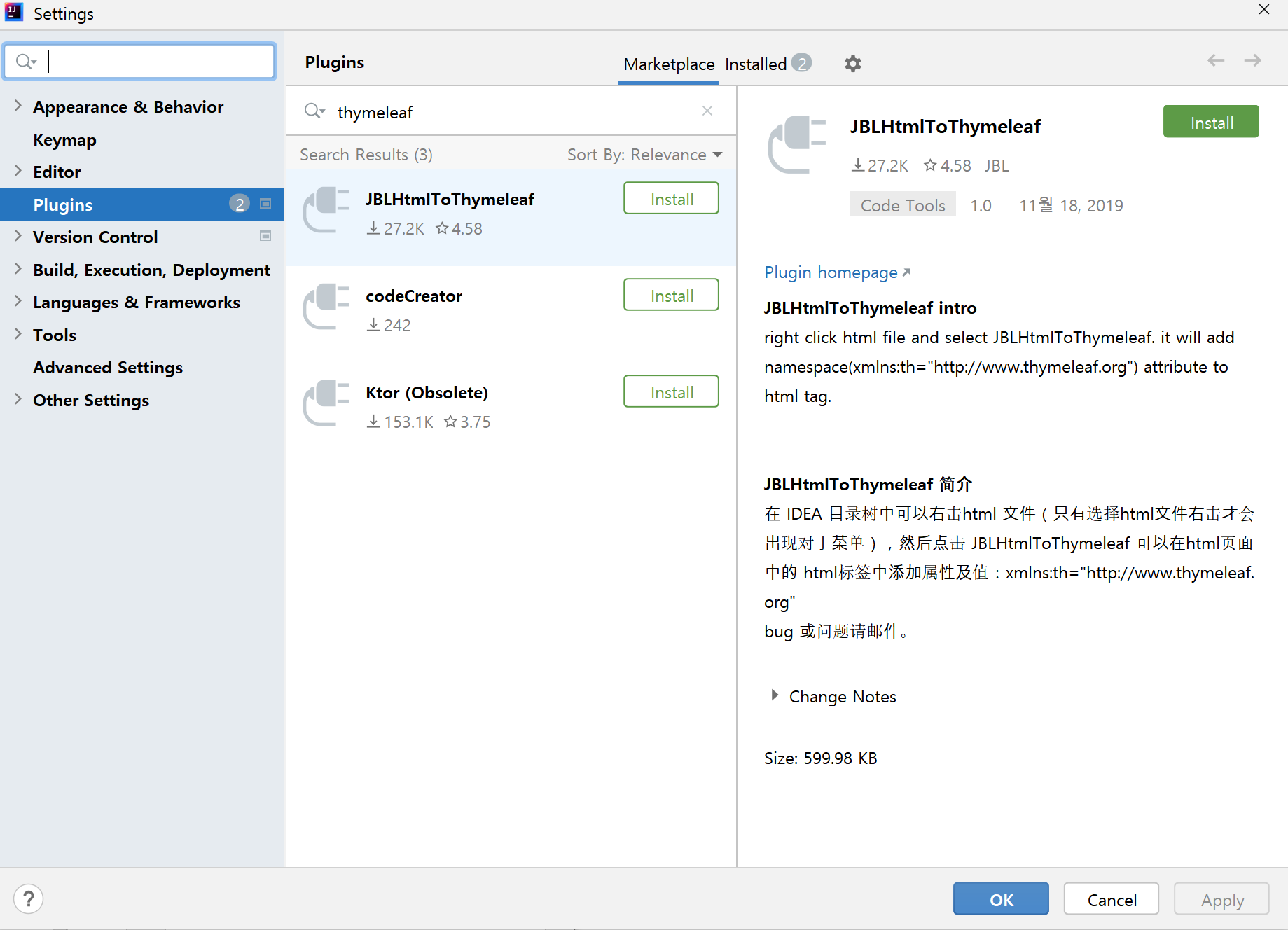The image size is (1288, 930).
Task: Select the Ktor (Obsolete) result title
Action: 427,393
